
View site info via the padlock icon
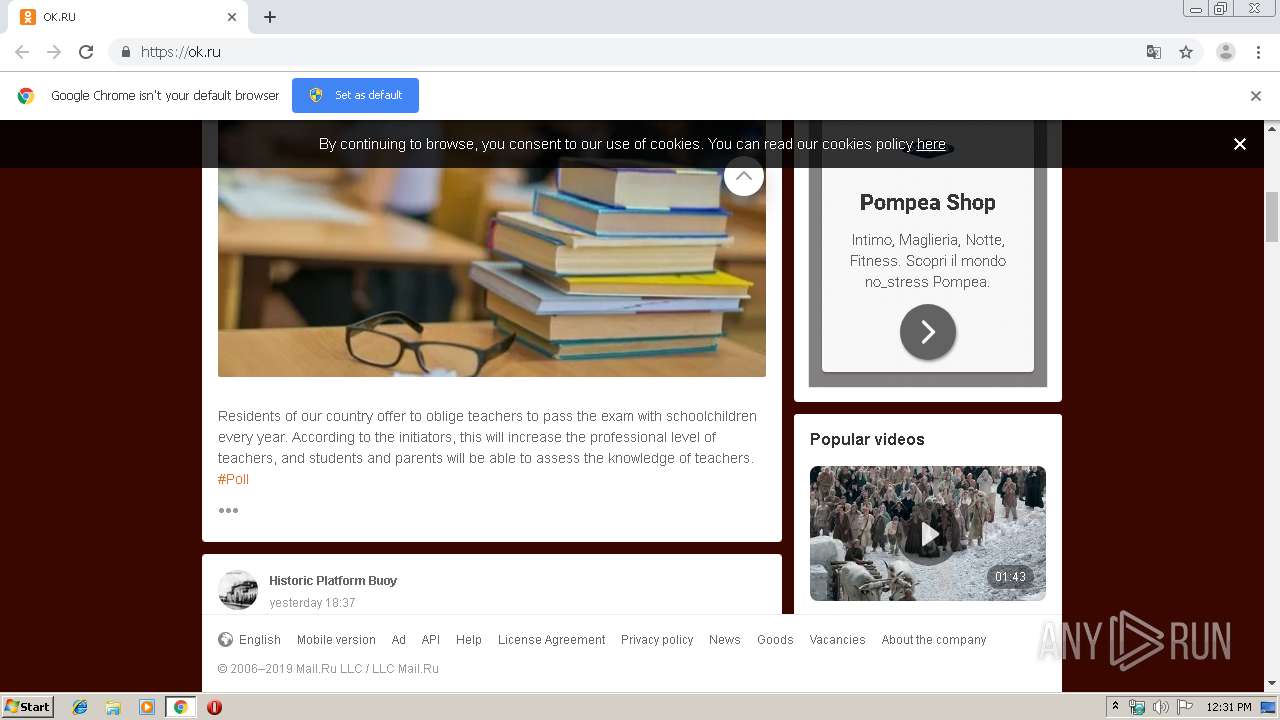click(x=125, y=52)
